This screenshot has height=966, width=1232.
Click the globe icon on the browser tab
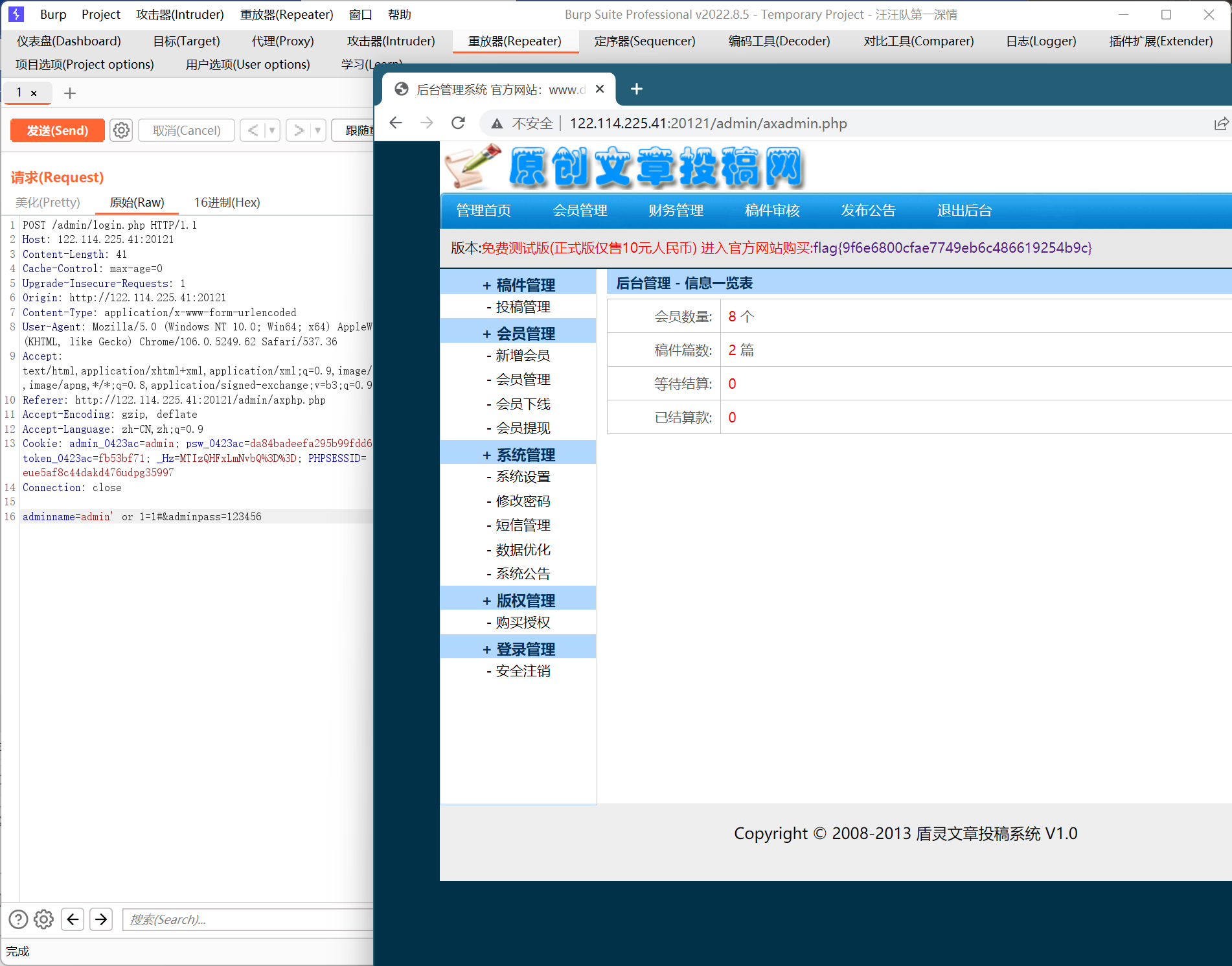click(x=401, y=89)
